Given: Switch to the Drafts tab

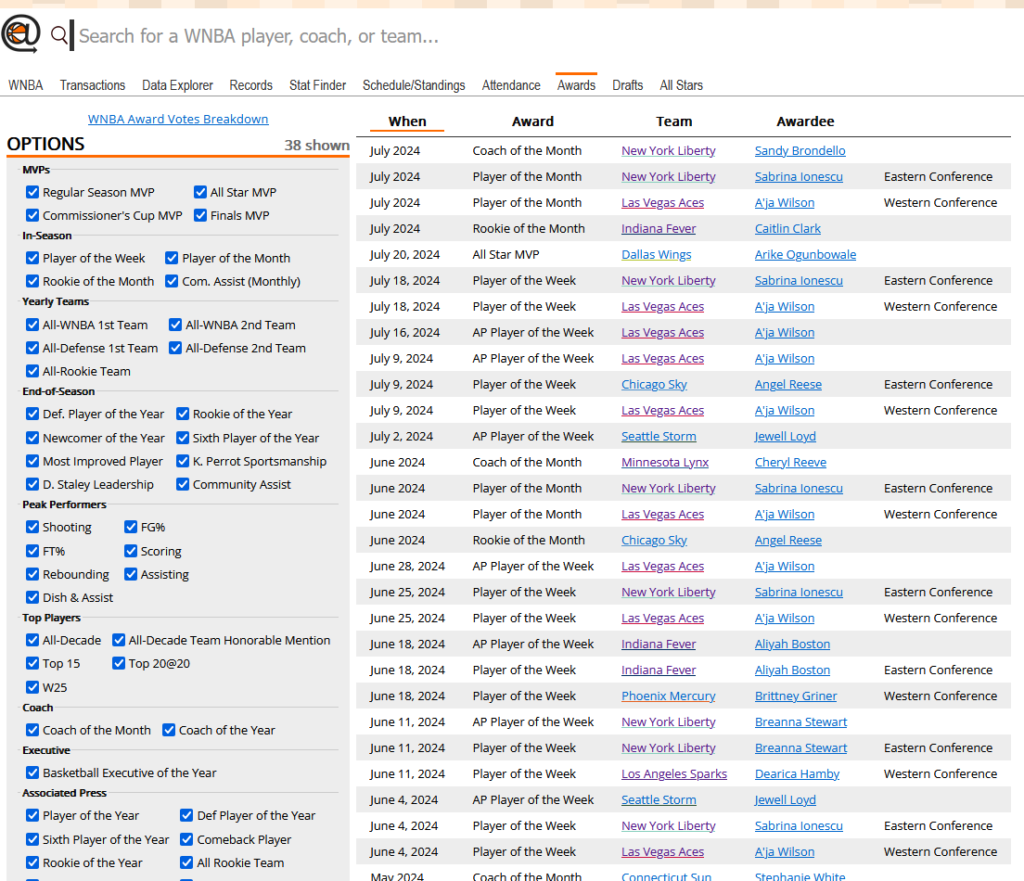Looking at the screenshot, I should (x=627, y=85).
